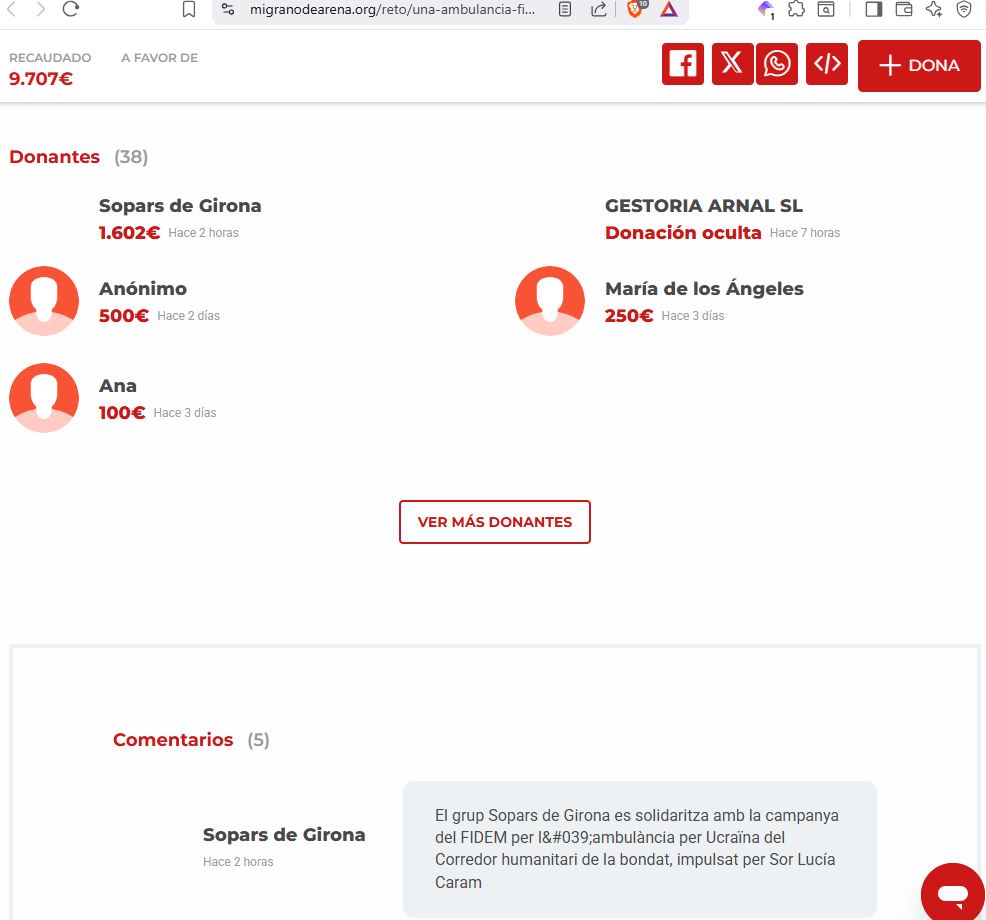Open Brave Shields lion icon

click(635, 9)
